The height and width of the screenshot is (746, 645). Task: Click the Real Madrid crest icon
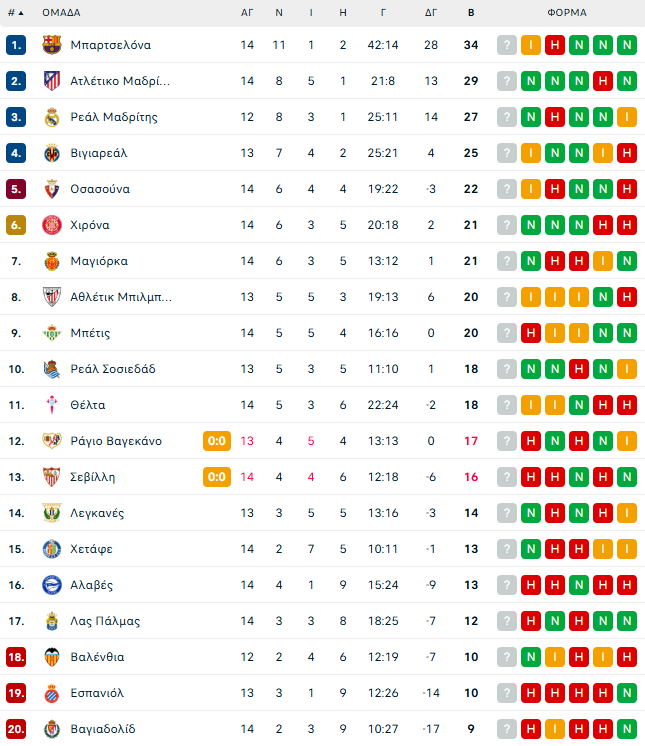click(52, 117)
